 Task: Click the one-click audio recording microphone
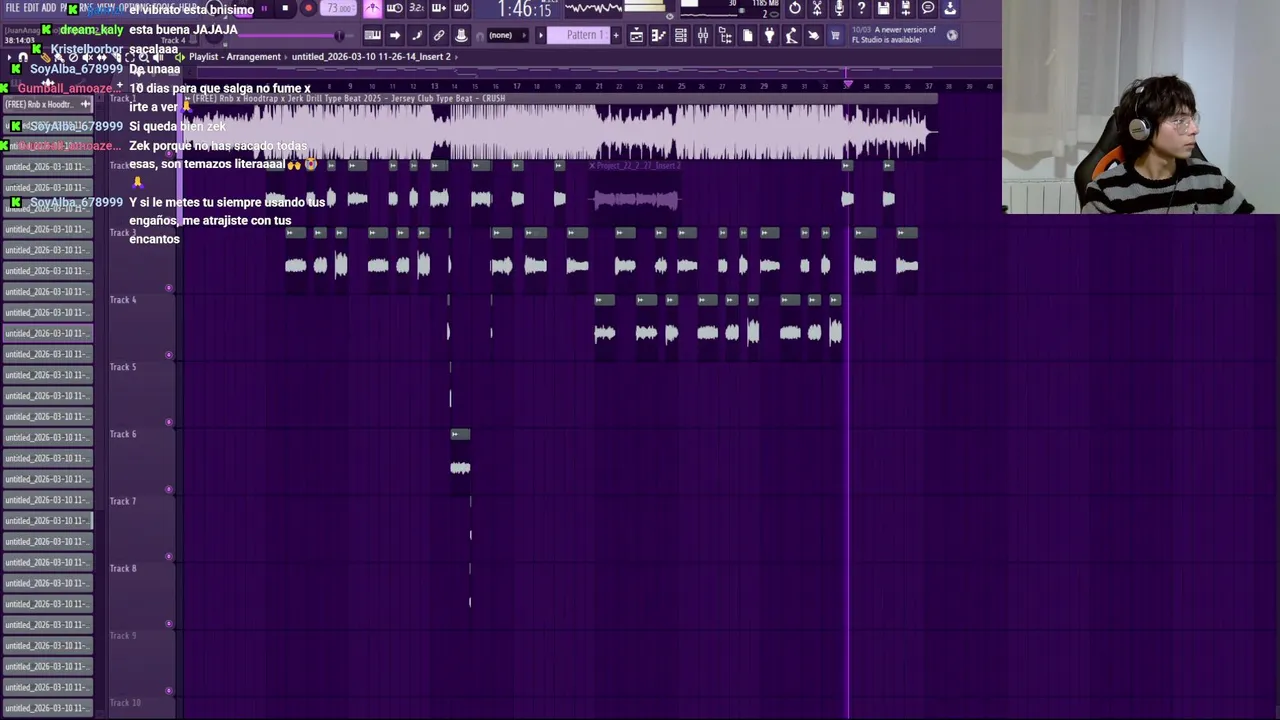point(839,8)
